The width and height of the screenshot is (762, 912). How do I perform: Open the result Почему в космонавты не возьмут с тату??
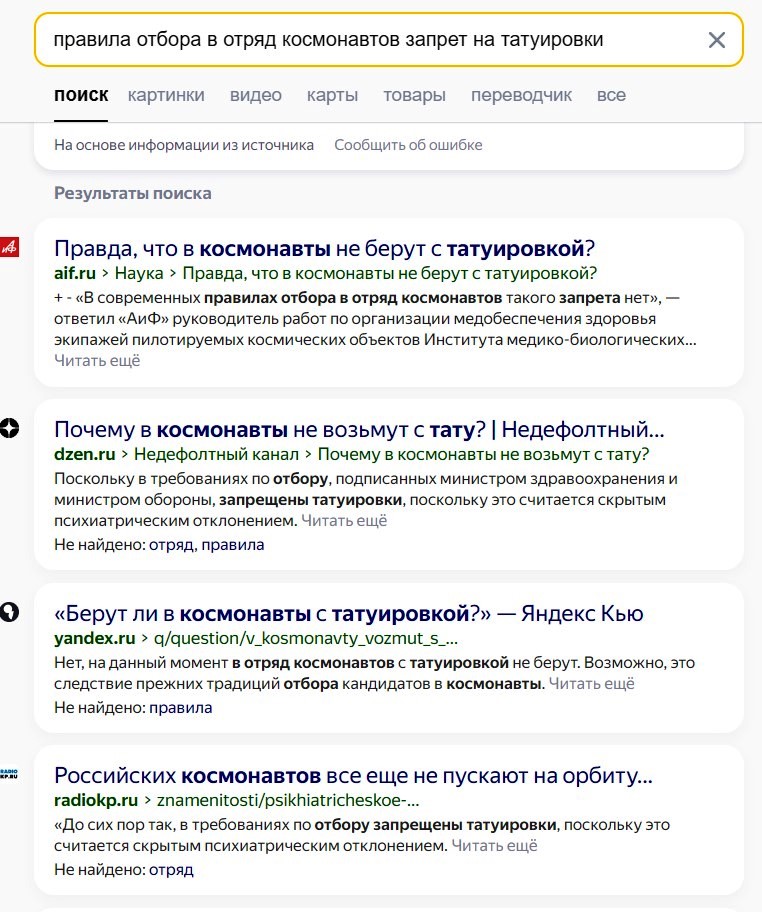point(359,430)
